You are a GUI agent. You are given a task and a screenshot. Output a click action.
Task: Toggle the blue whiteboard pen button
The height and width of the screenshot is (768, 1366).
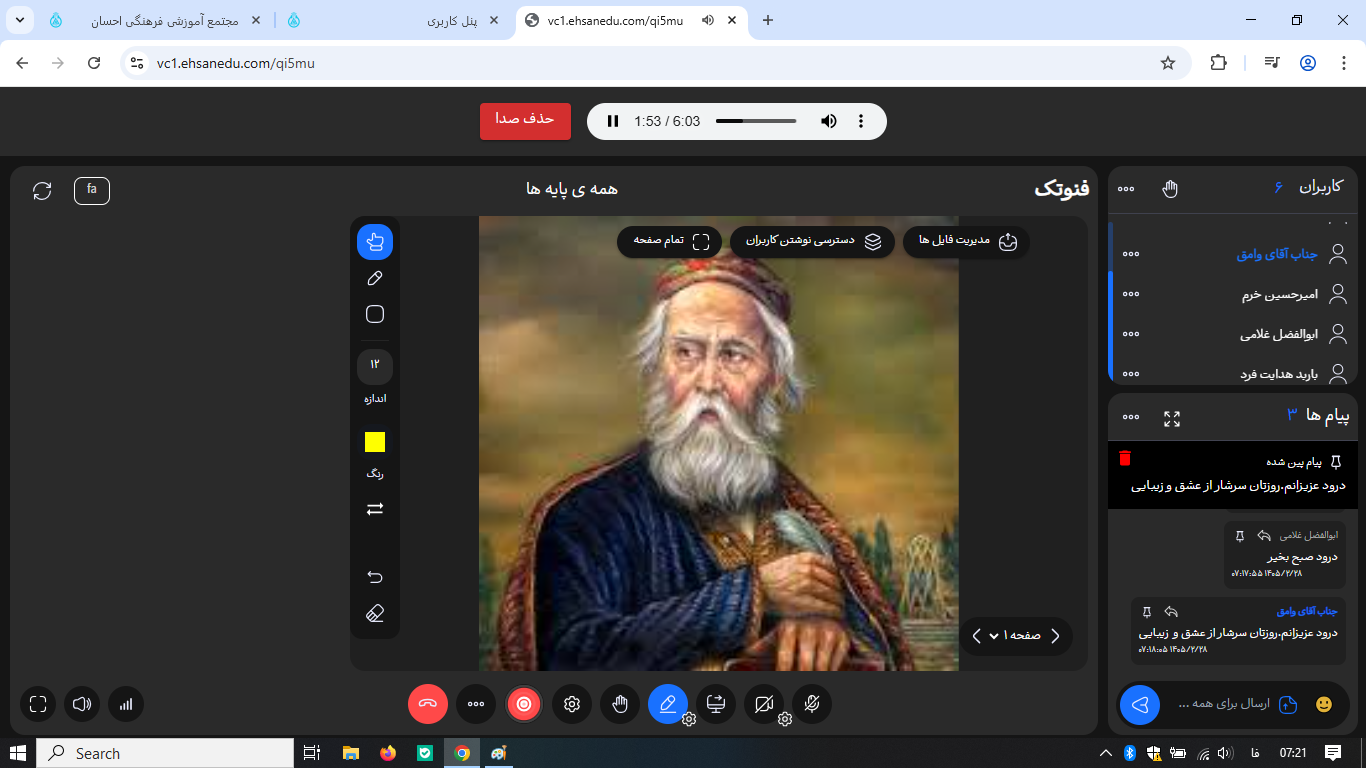pos(668,704)
